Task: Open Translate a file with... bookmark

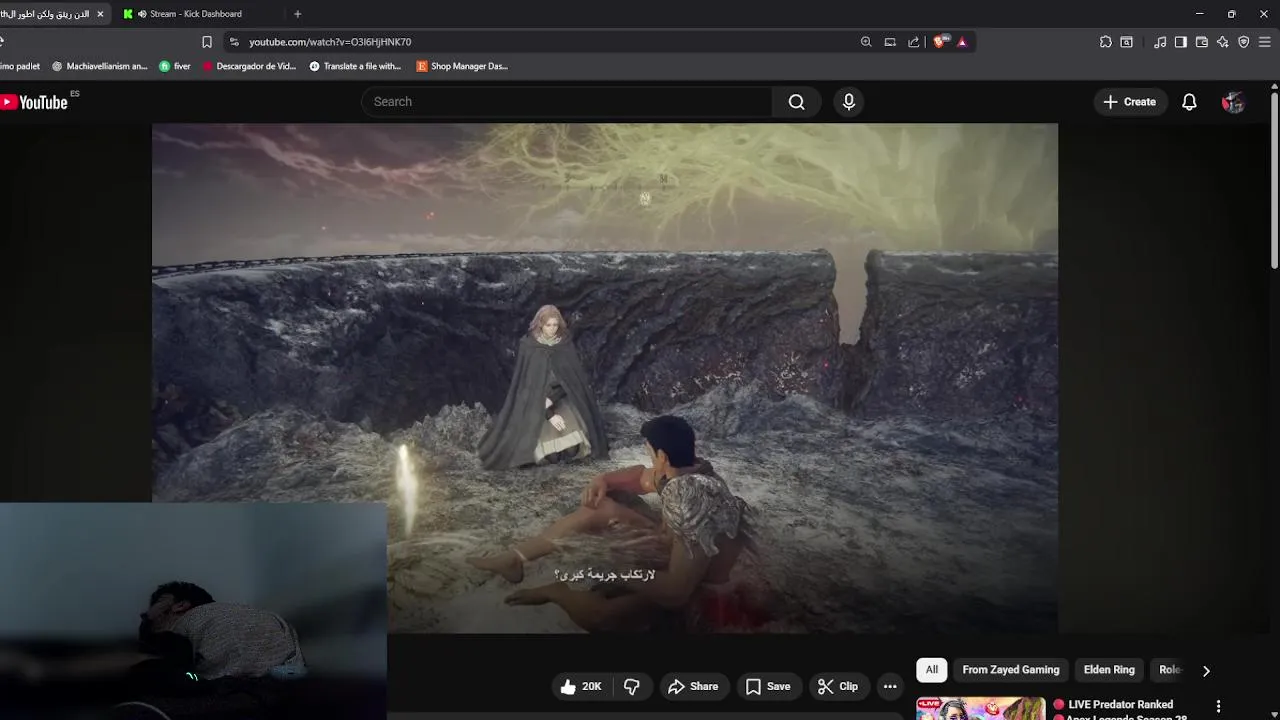Action: (355, 66)
